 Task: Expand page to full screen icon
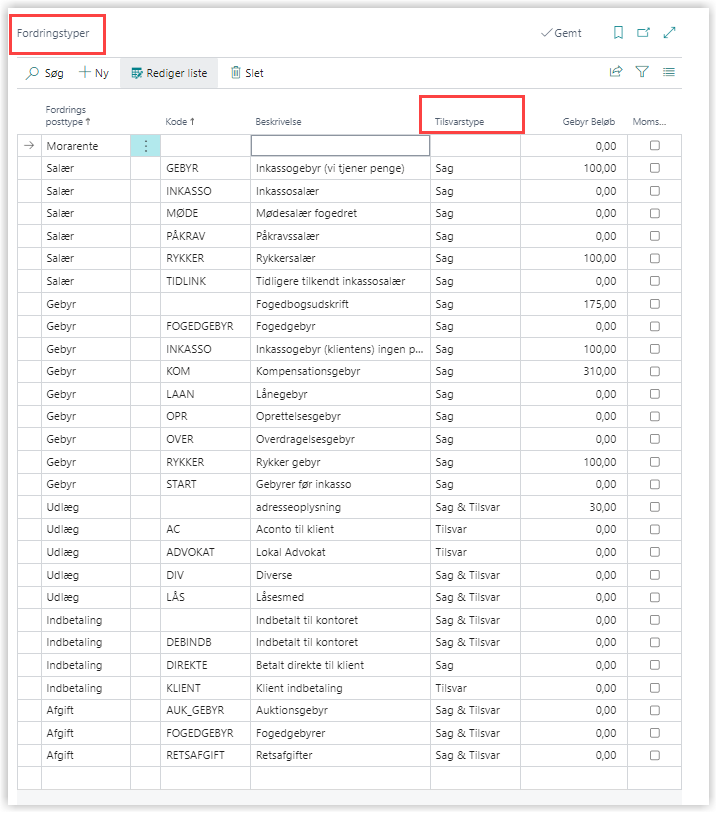(x=670, y=33)
